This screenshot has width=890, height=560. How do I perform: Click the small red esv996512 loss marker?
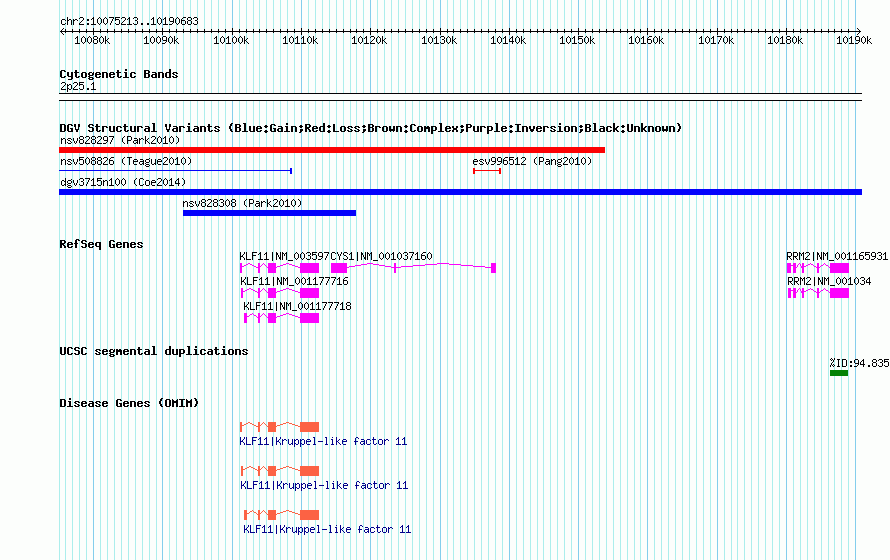tap(487, 171)
